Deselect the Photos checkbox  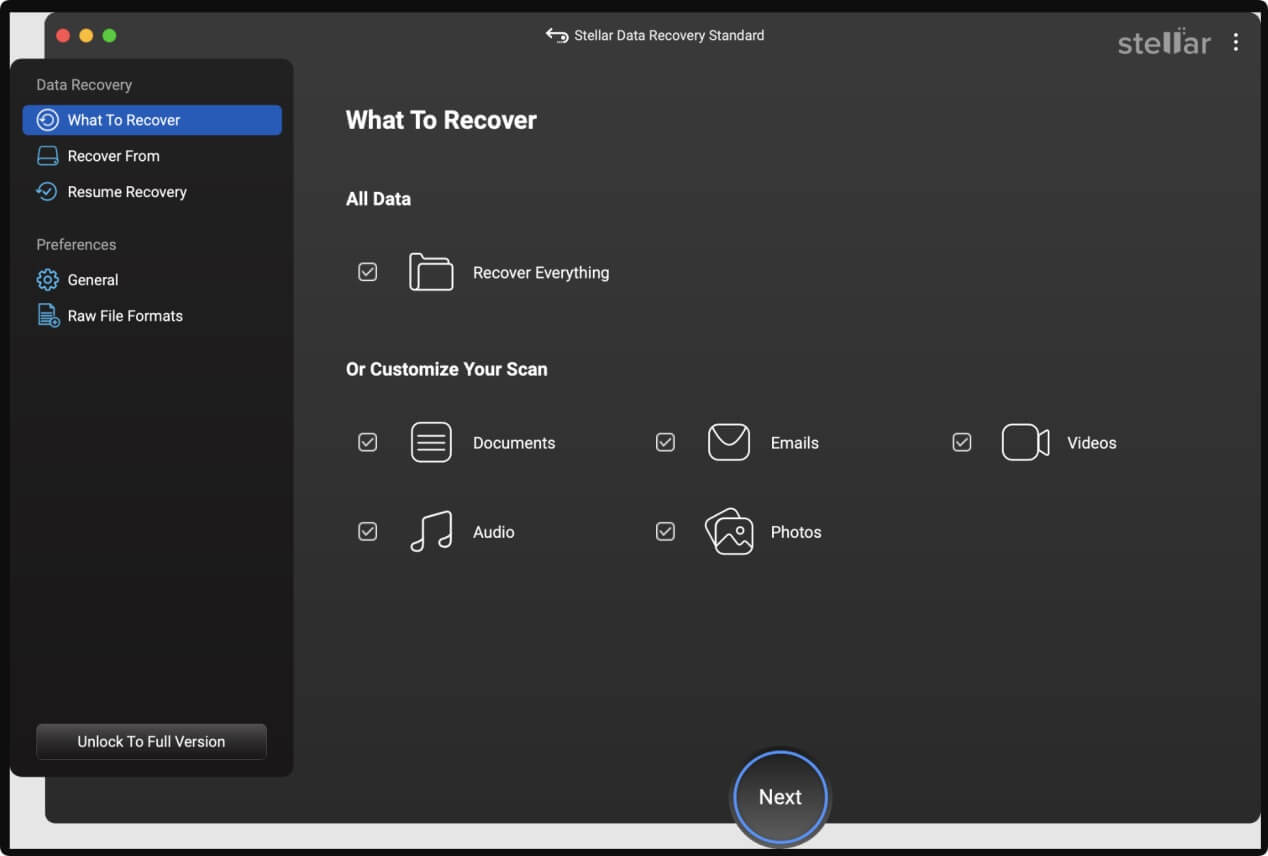pyautogui.click(x=665, y=532)
